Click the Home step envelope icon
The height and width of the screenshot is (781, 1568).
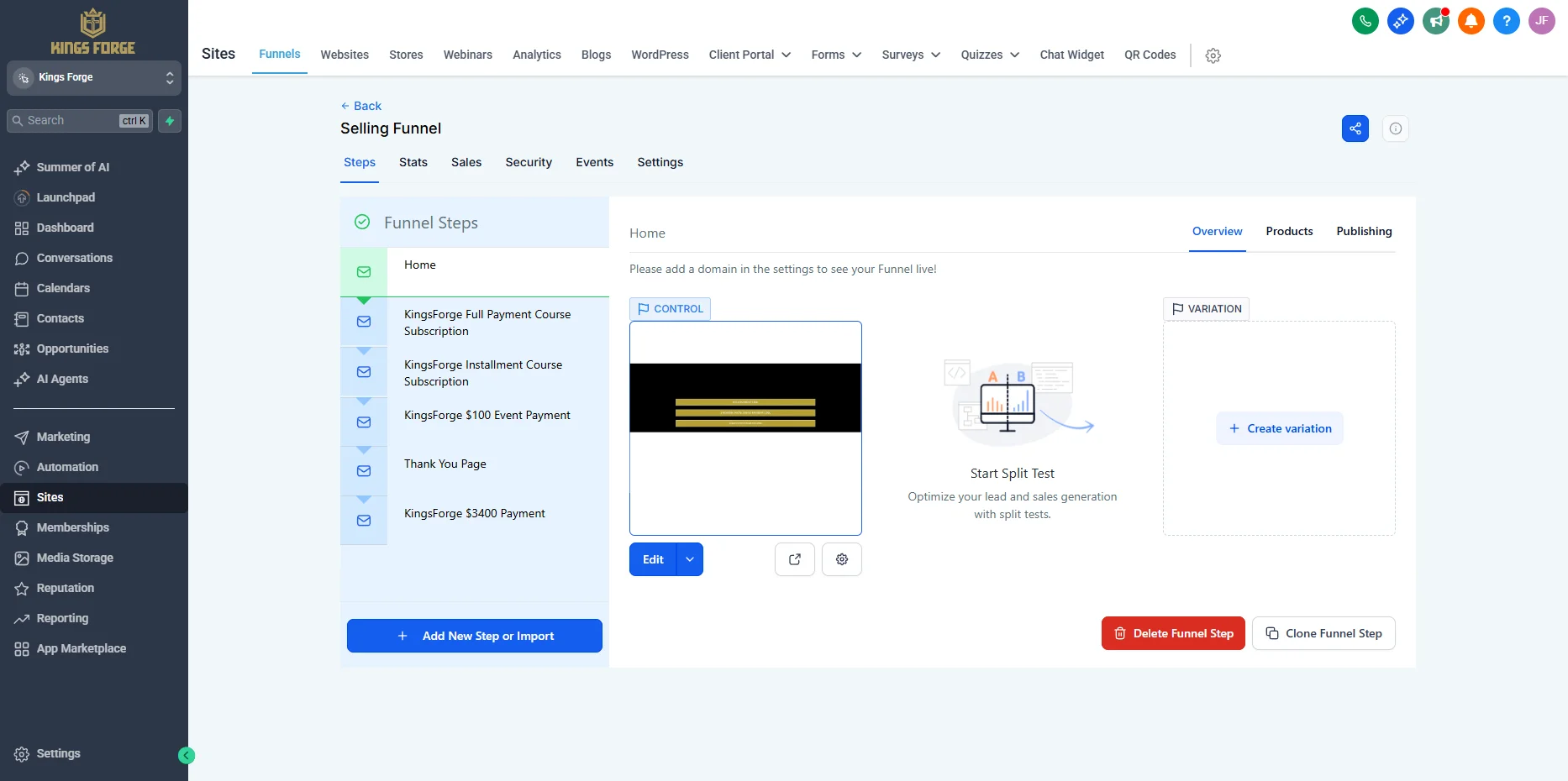[364, 272]
